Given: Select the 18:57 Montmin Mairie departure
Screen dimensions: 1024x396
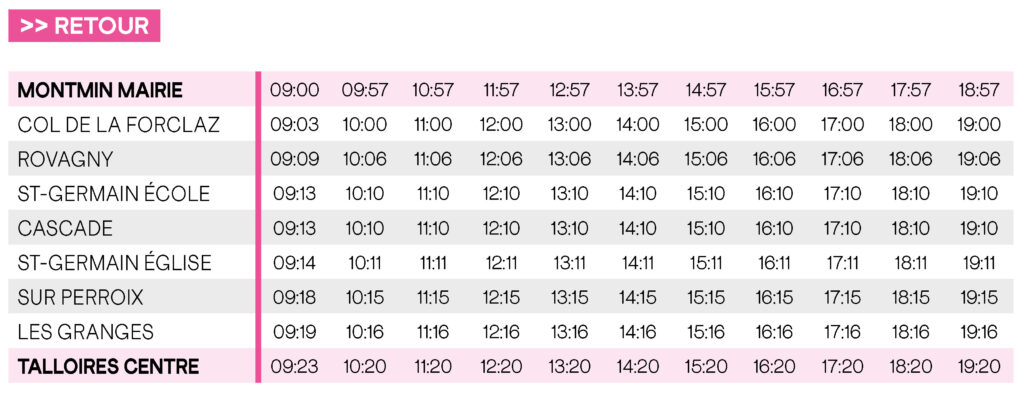Looking at the screenshot, I should 979,90.
